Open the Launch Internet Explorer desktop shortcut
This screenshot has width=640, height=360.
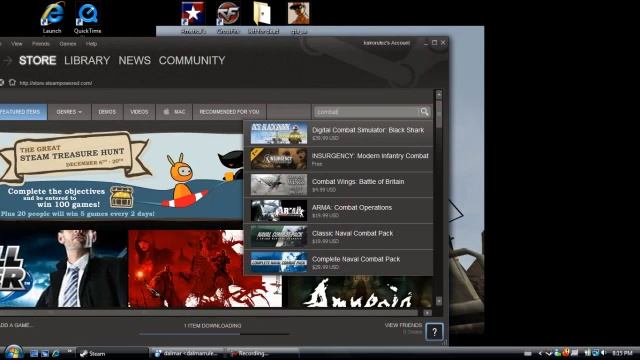coord(52,17)
